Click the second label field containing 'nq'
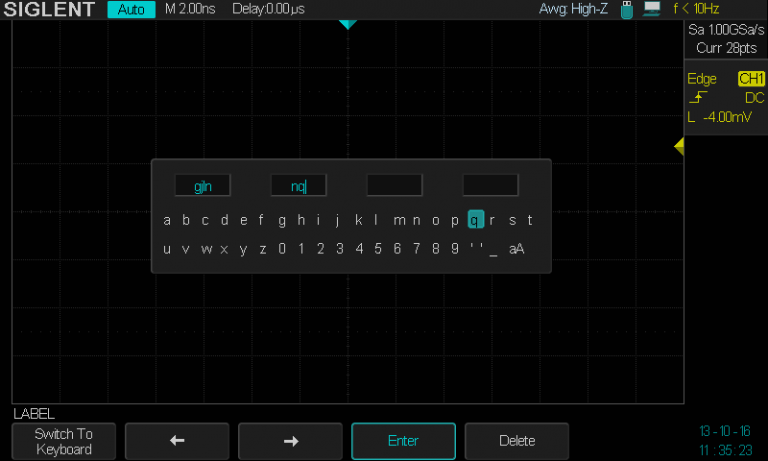Viewport: 768px width, 461px height. pos(298,185)
